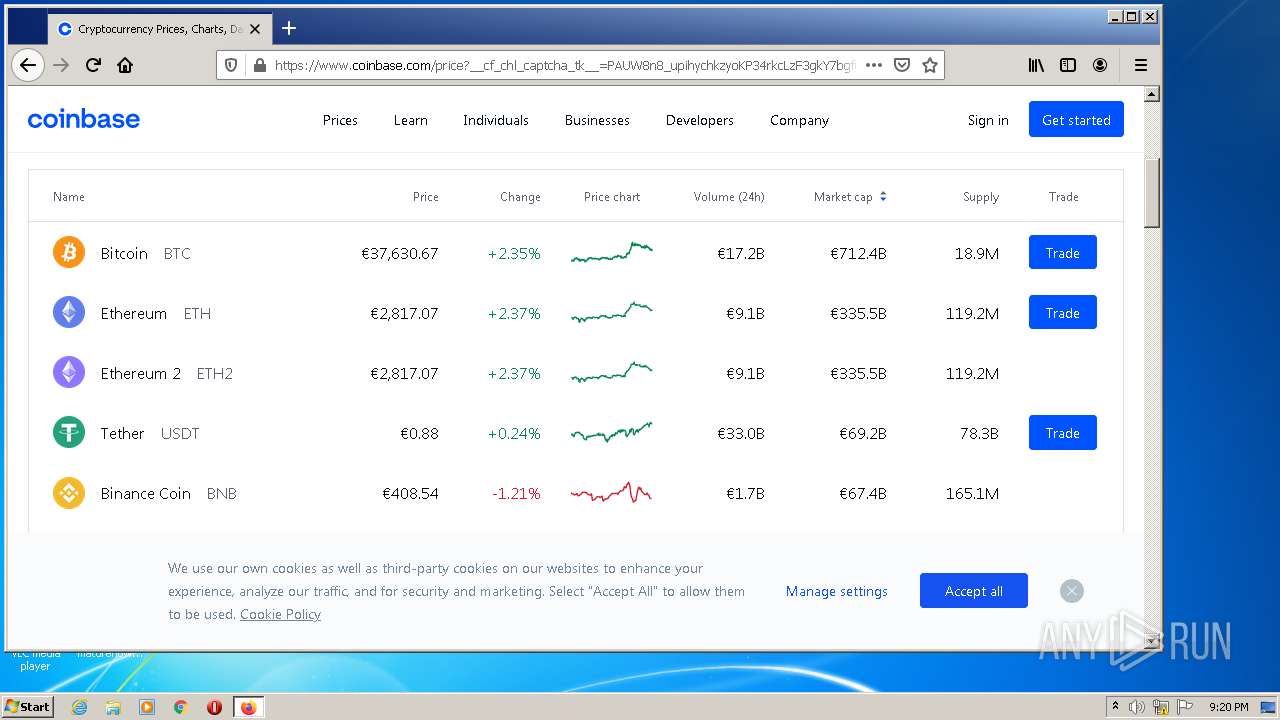The height and width of the screenshot is (720, 1280).
Task: Open the Learn nav menu
Action: coord(411,120)
